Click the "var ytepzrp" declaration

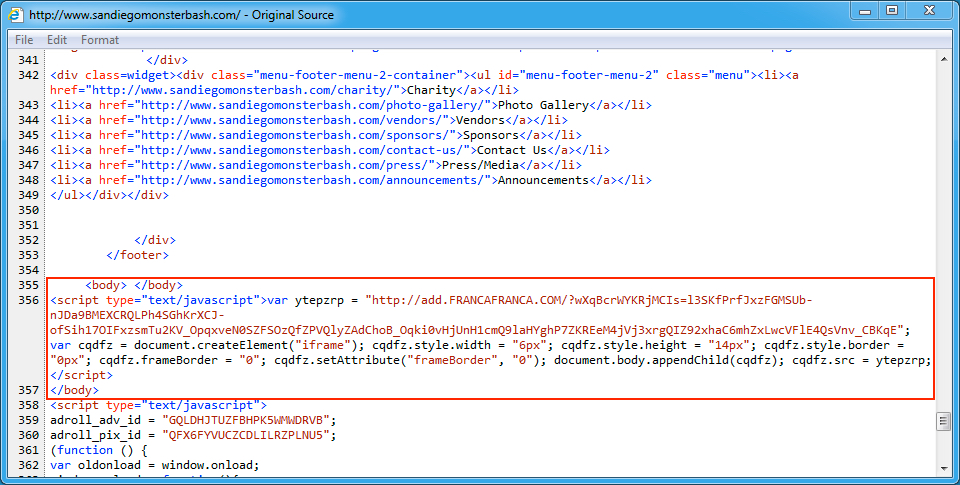[x=309, y=300]
